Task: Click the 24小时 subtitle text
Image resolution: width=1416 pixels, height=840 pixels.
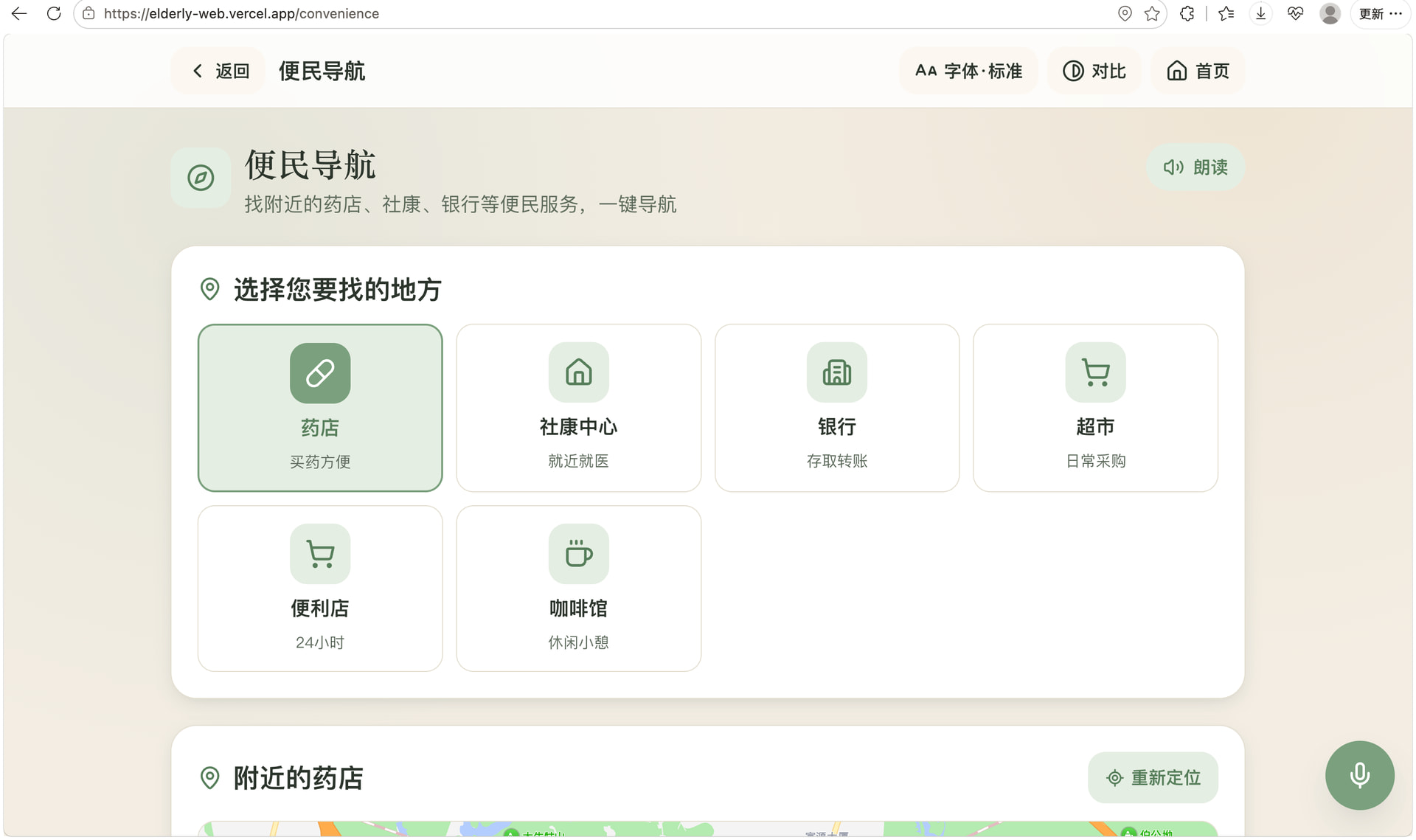Action: [x=320, y=643]
